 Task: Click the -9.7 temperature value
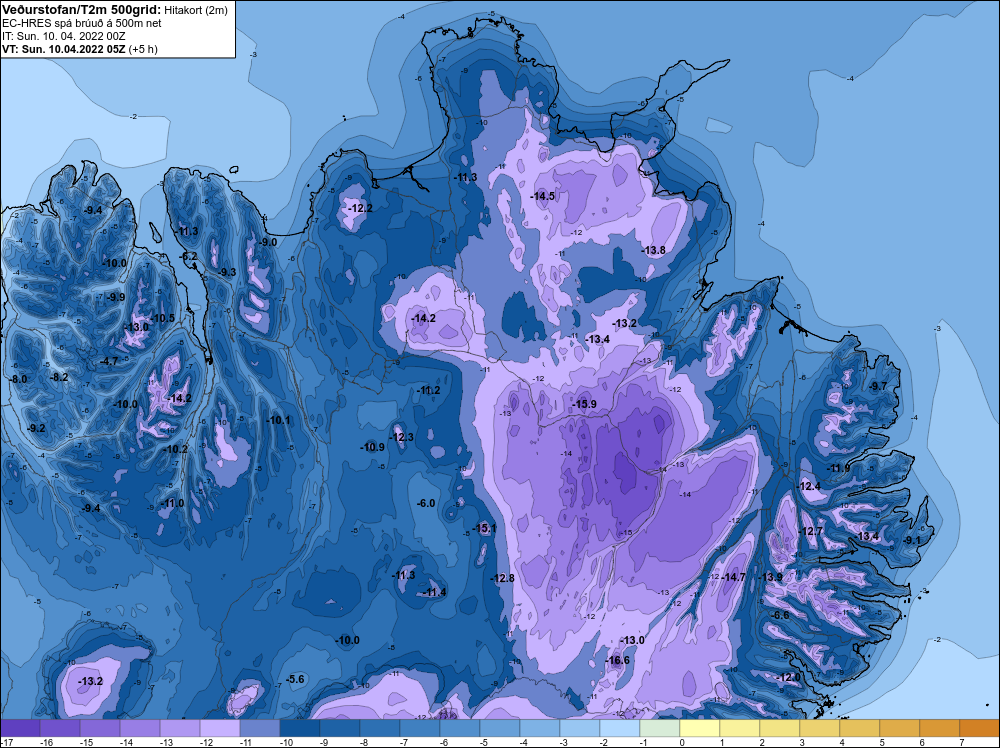(x=878, y=386)
